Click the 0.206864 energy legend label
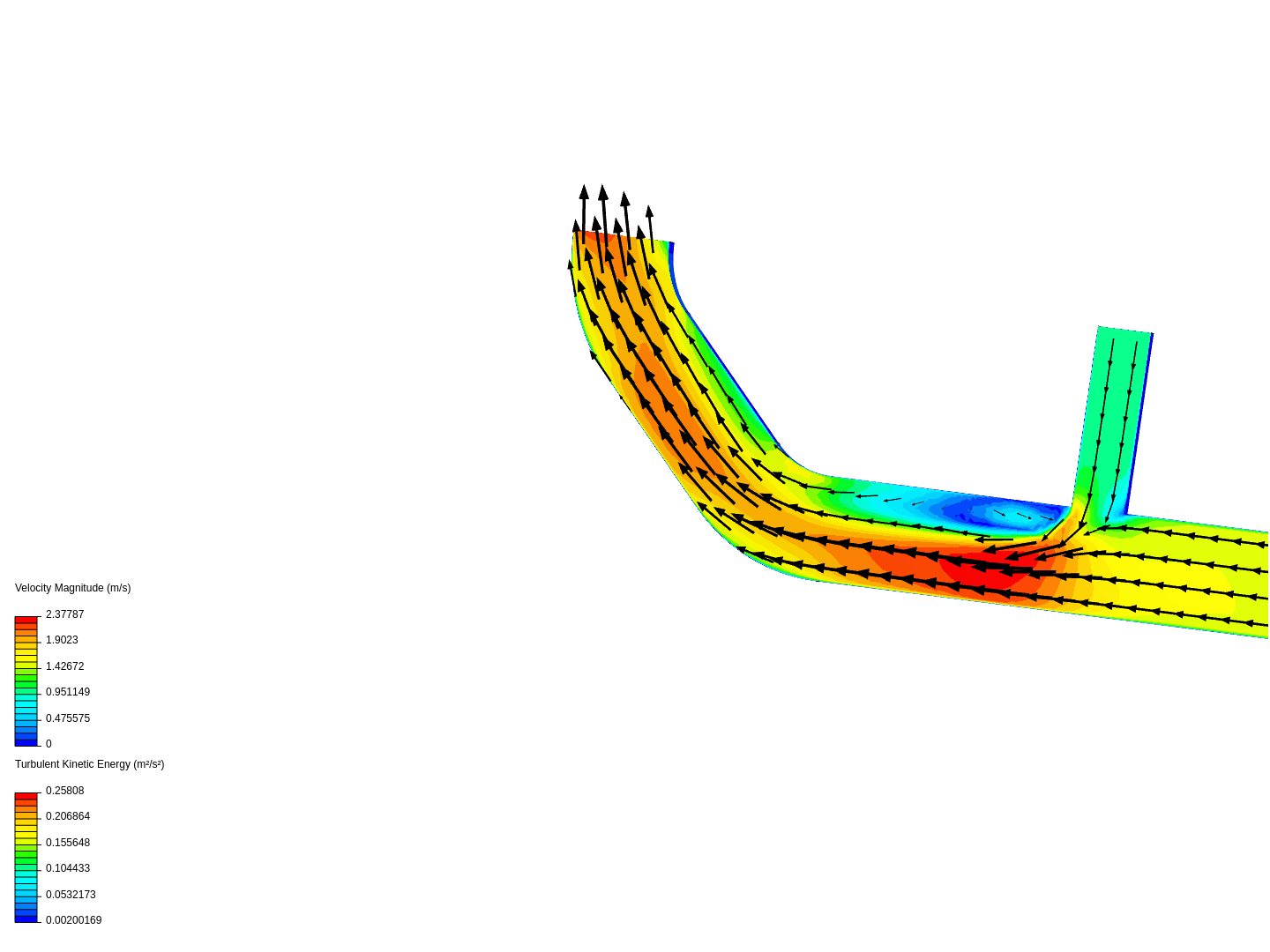1270x952 pixels. tap(68, 816)
